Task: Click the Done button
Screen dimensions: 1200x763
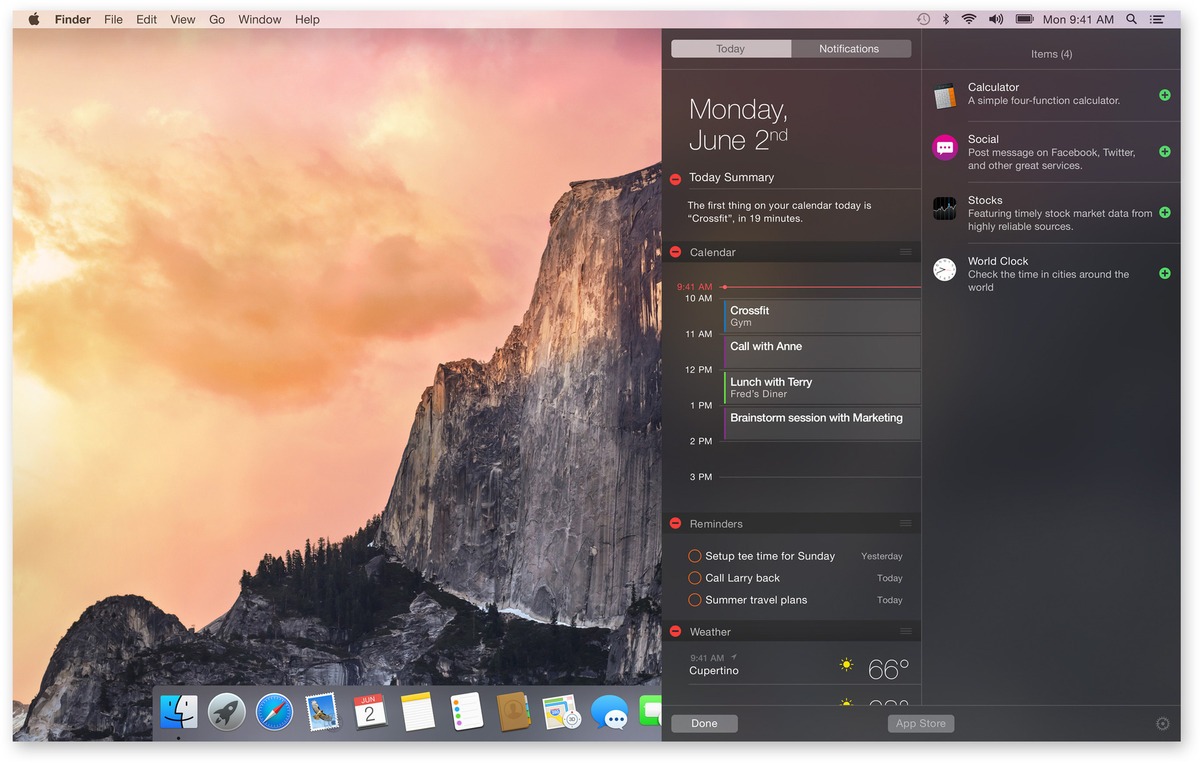Action: 704,723
